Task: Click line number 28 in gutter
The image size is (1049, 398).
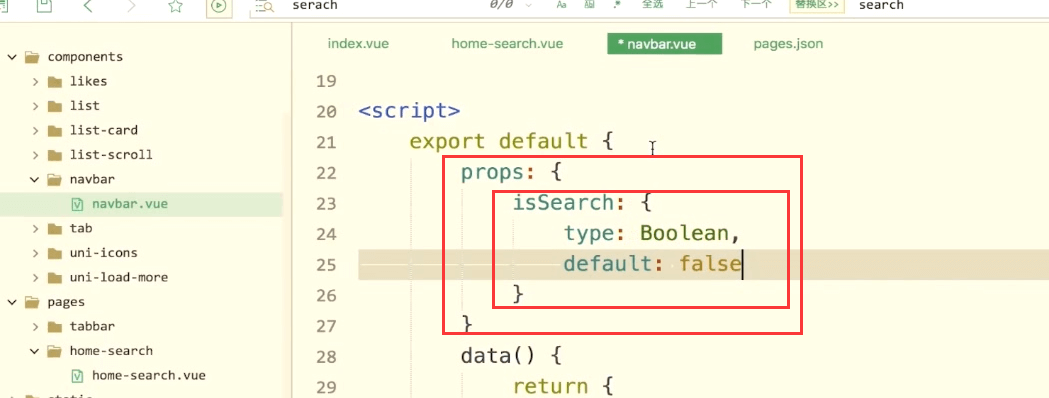Action: (326, 357)
